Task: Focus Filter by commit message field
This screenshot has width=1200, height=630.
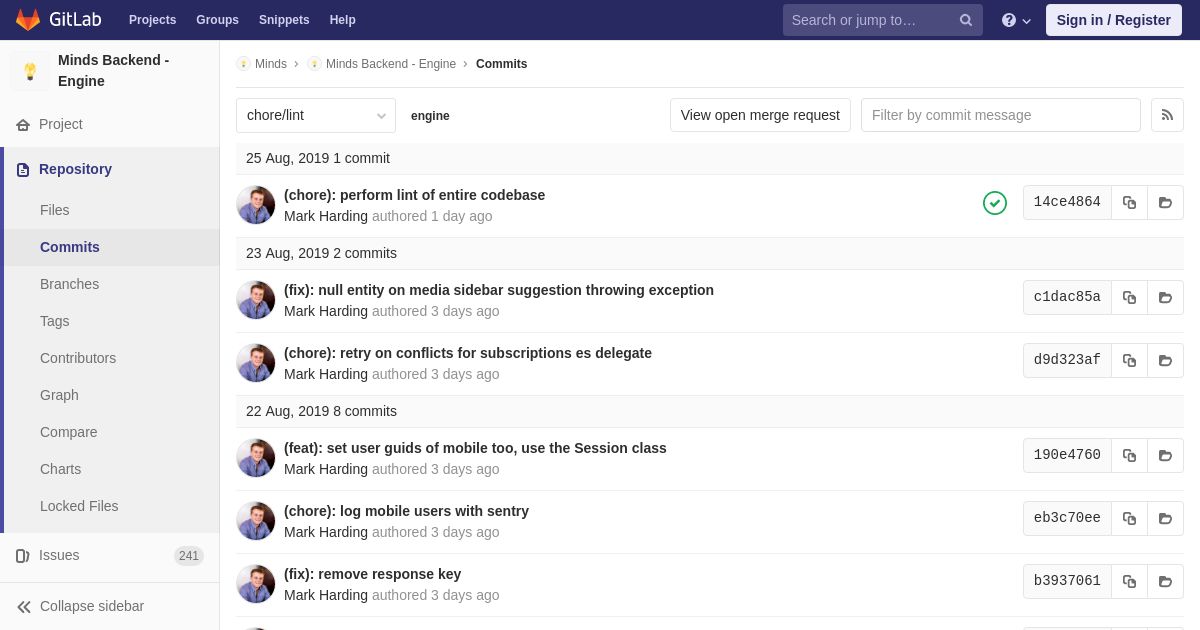Action: click(x=1001, y=115)
